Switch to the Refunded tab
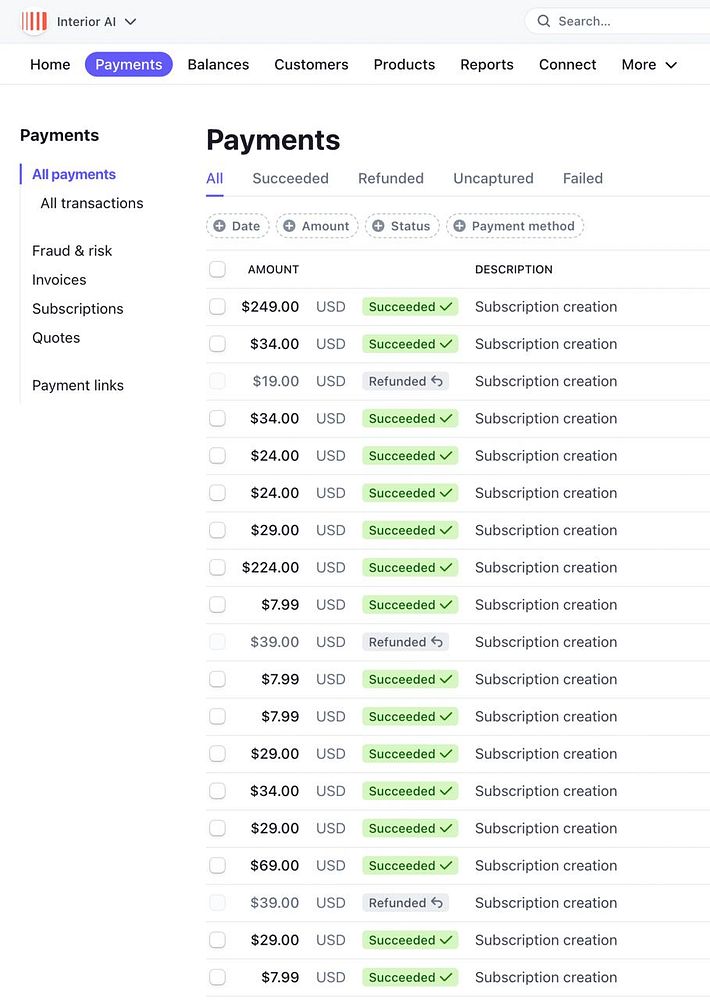This screenshot has width=710, height=1000. coord(391,179)
